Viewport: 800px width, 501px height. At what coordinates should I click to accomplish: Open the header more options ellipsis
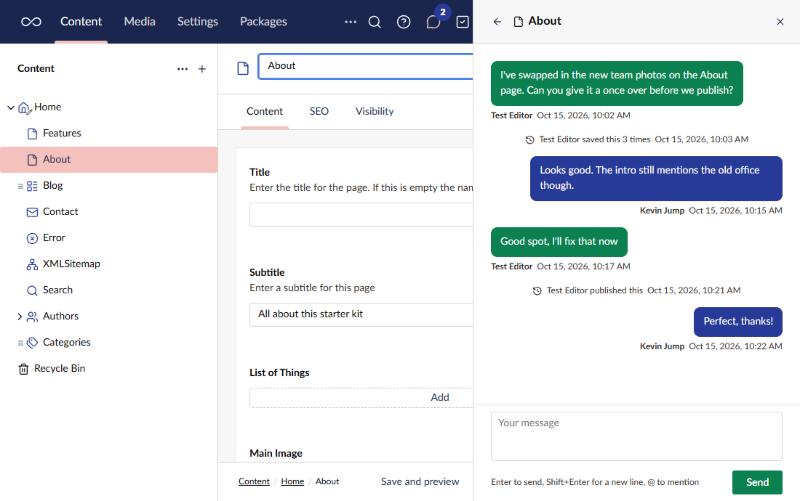(351, 21)
